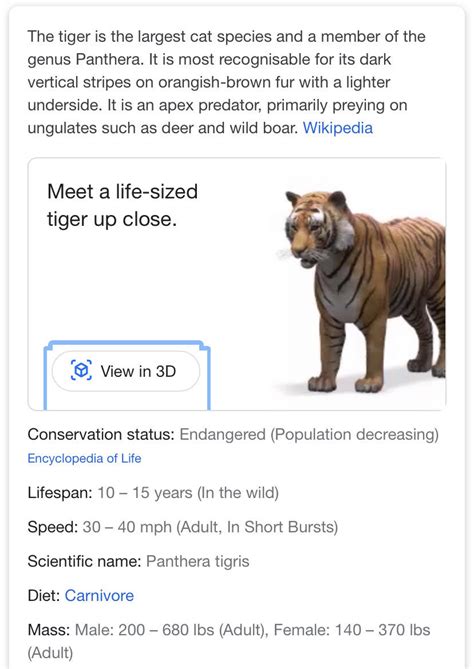474x669 pixels.
Task: Select the 'Meet a life-sized tiger' heading
Action: pyautogui.click(x=122, y=205)
